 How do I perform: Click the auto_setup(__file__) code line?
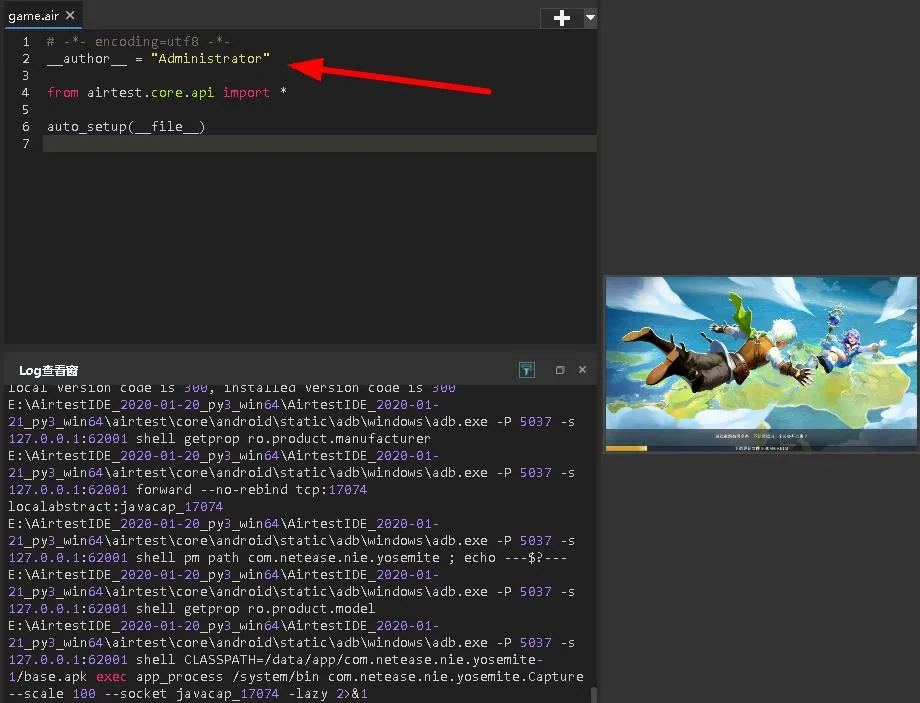click(x=126, y=127)
